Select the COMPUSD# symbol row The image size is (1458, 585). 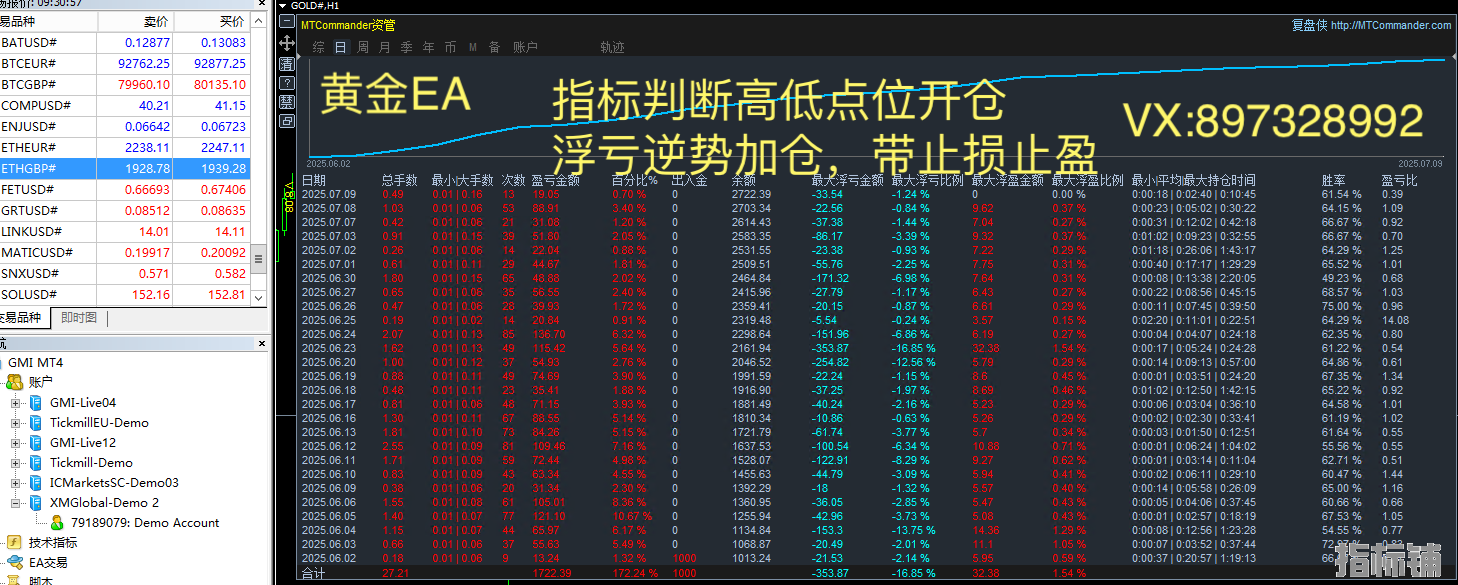(x=125, y=106)
